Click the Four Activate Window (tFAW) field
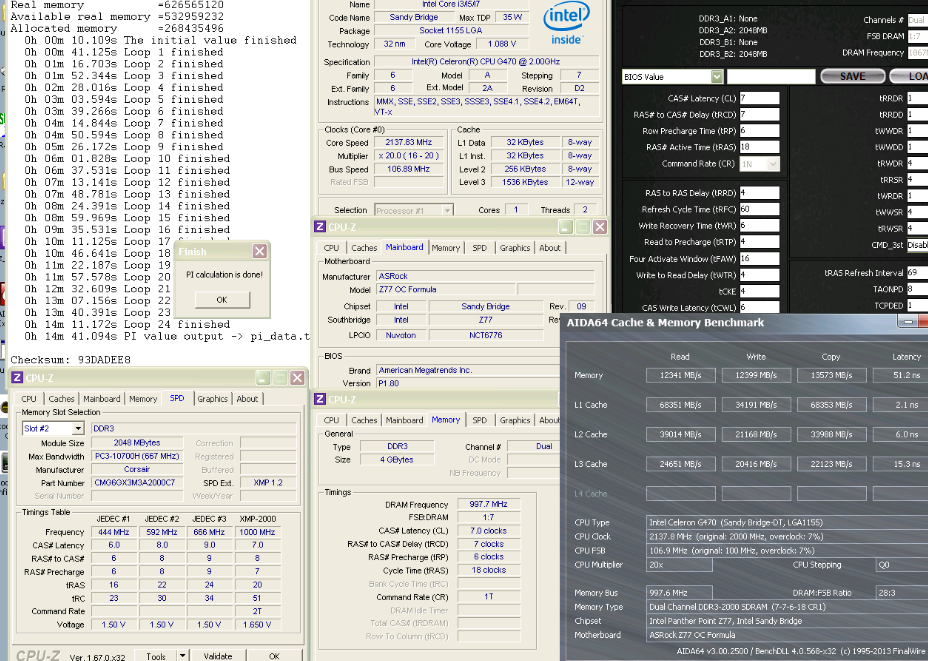 pos(759,259)
